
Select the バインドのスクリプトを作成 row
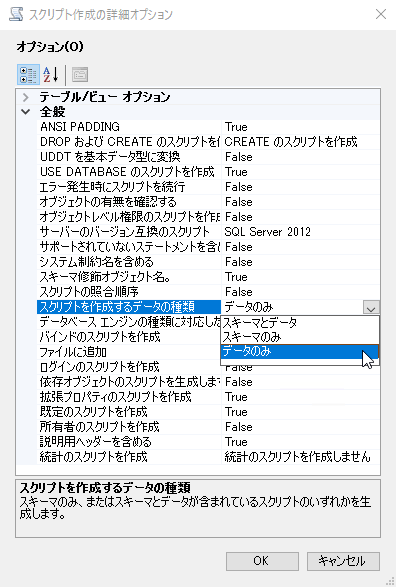(x=128, y=337)
